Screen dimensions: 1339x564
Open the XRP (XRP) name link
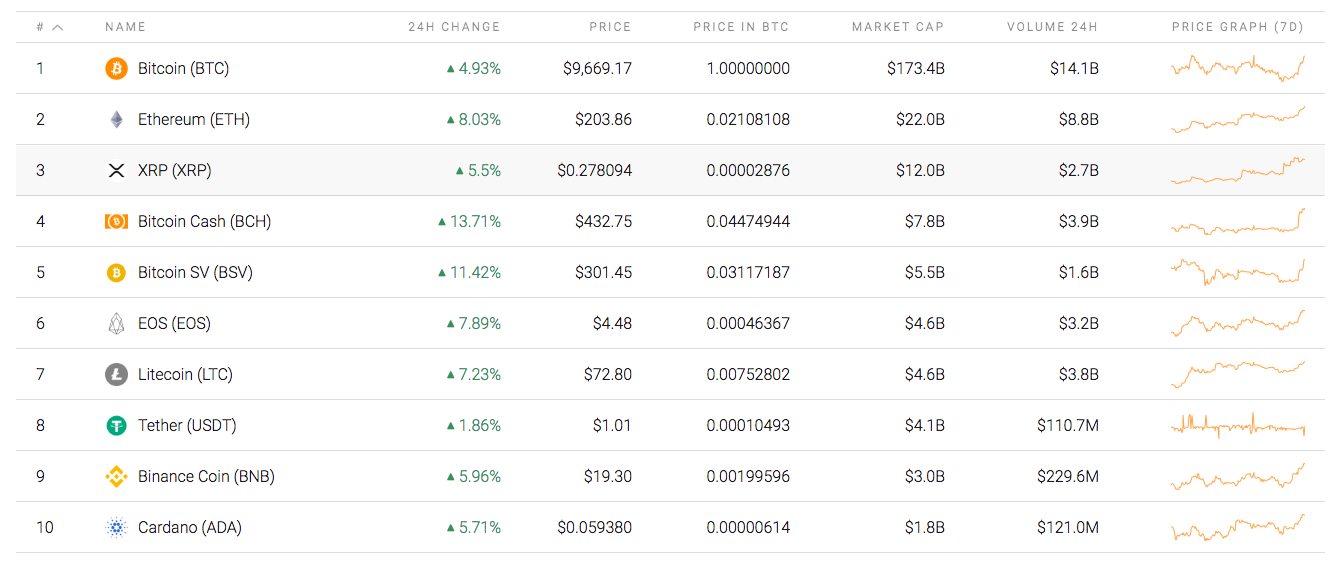(x=175, y=170)
